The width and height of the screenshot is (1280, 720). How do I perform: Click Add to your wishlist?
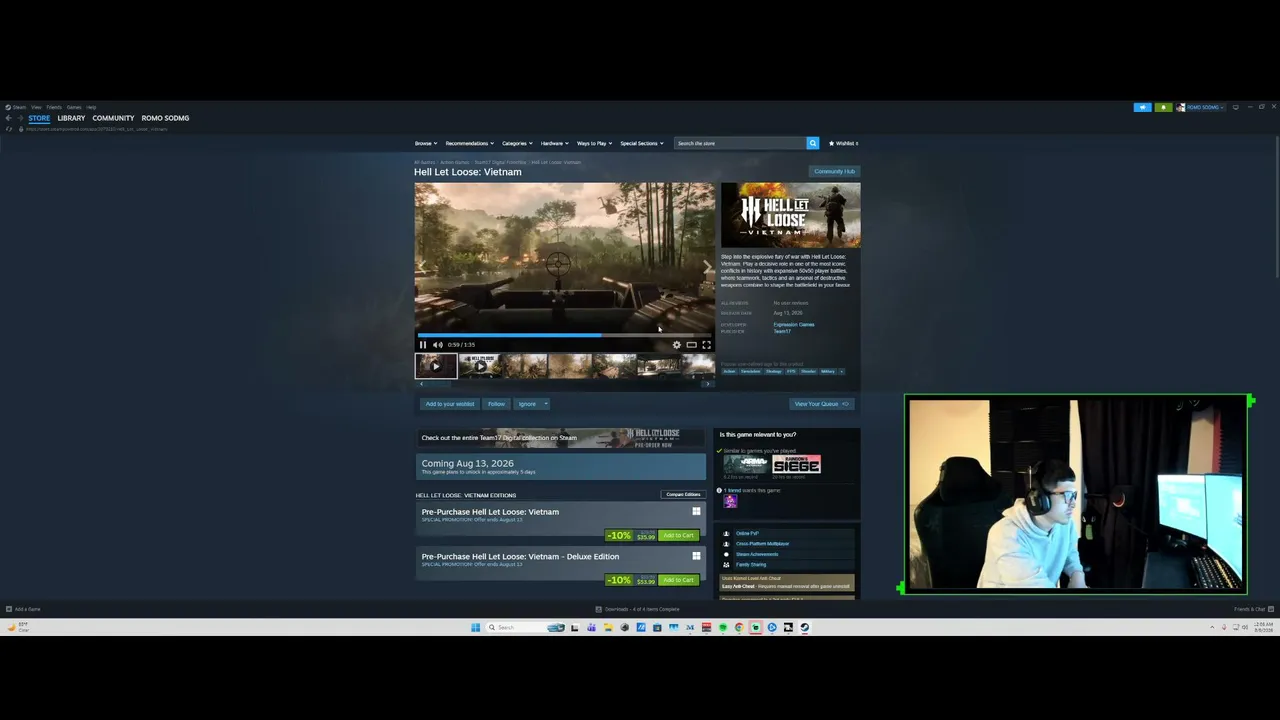pos(450,404)
